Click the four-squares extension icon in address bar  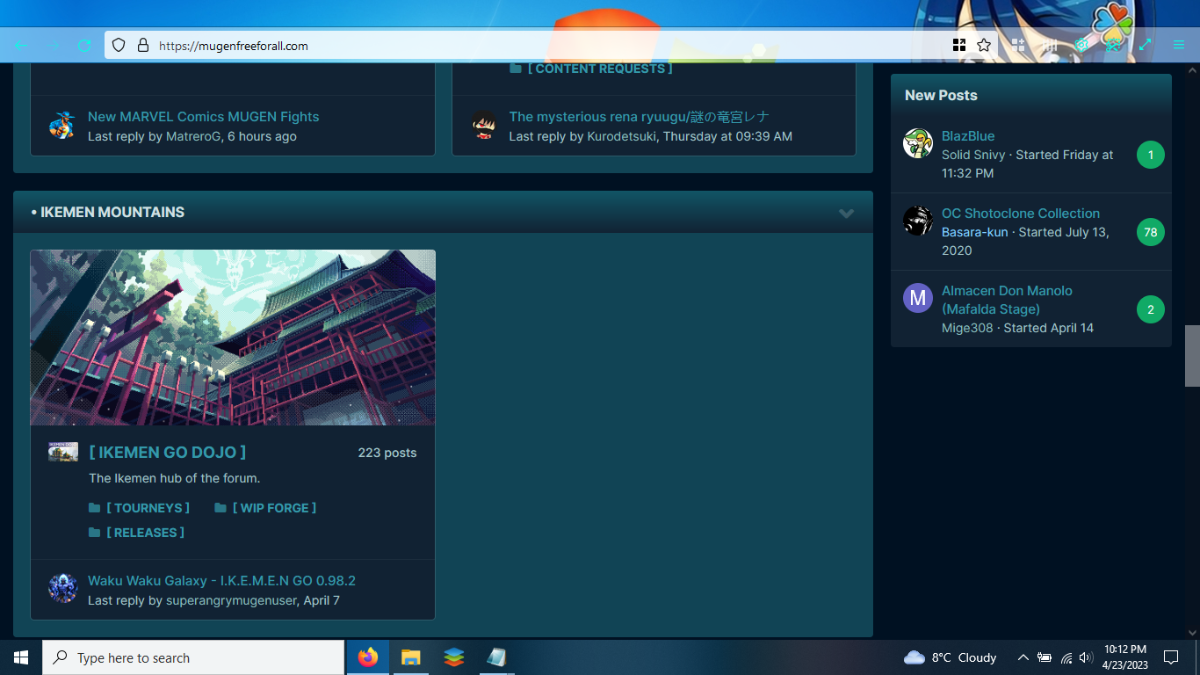pos(959,45)
